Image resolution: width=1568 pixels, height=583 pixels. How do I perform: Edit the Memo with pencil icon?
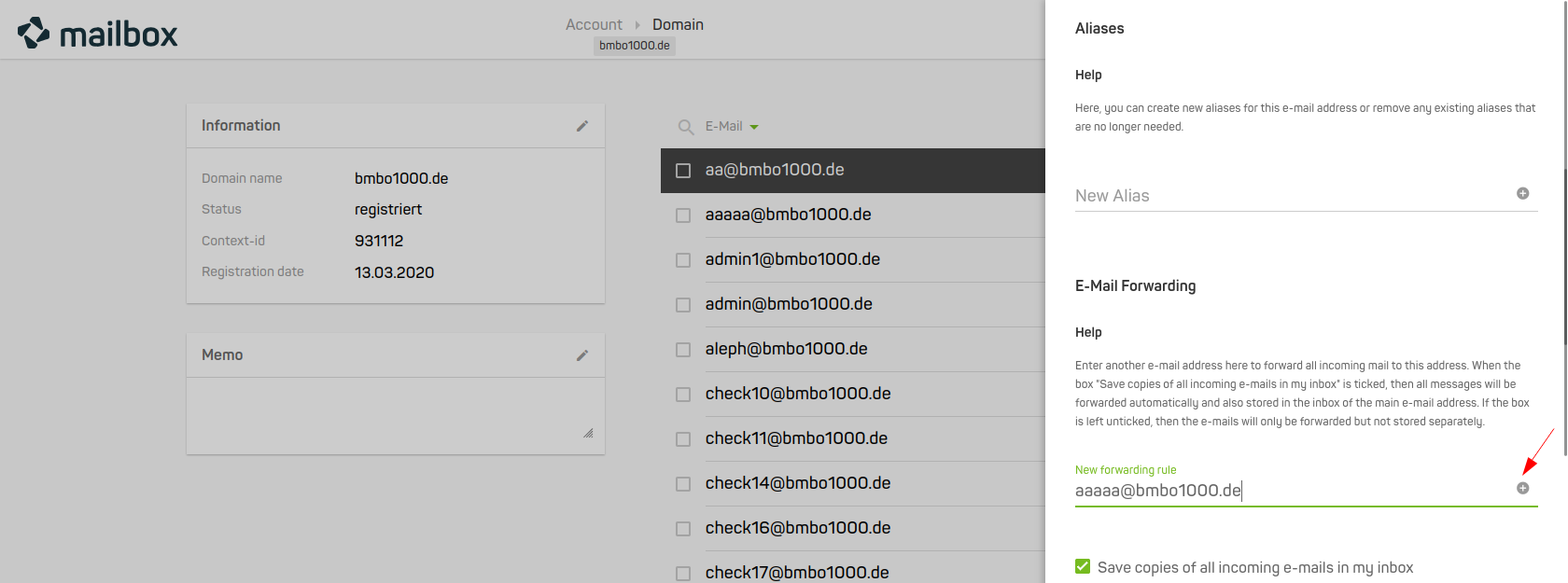[x=582, y=355]
